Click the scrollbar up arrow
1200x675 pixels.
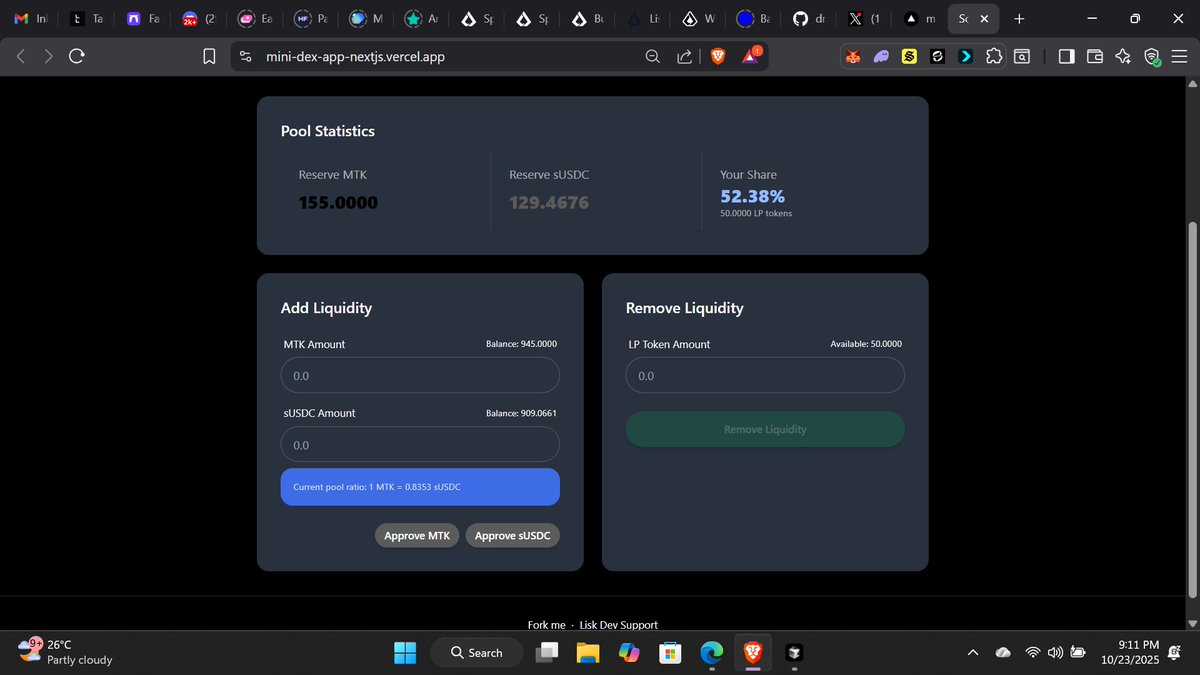pyautogui.click(x=1191, y=84)
